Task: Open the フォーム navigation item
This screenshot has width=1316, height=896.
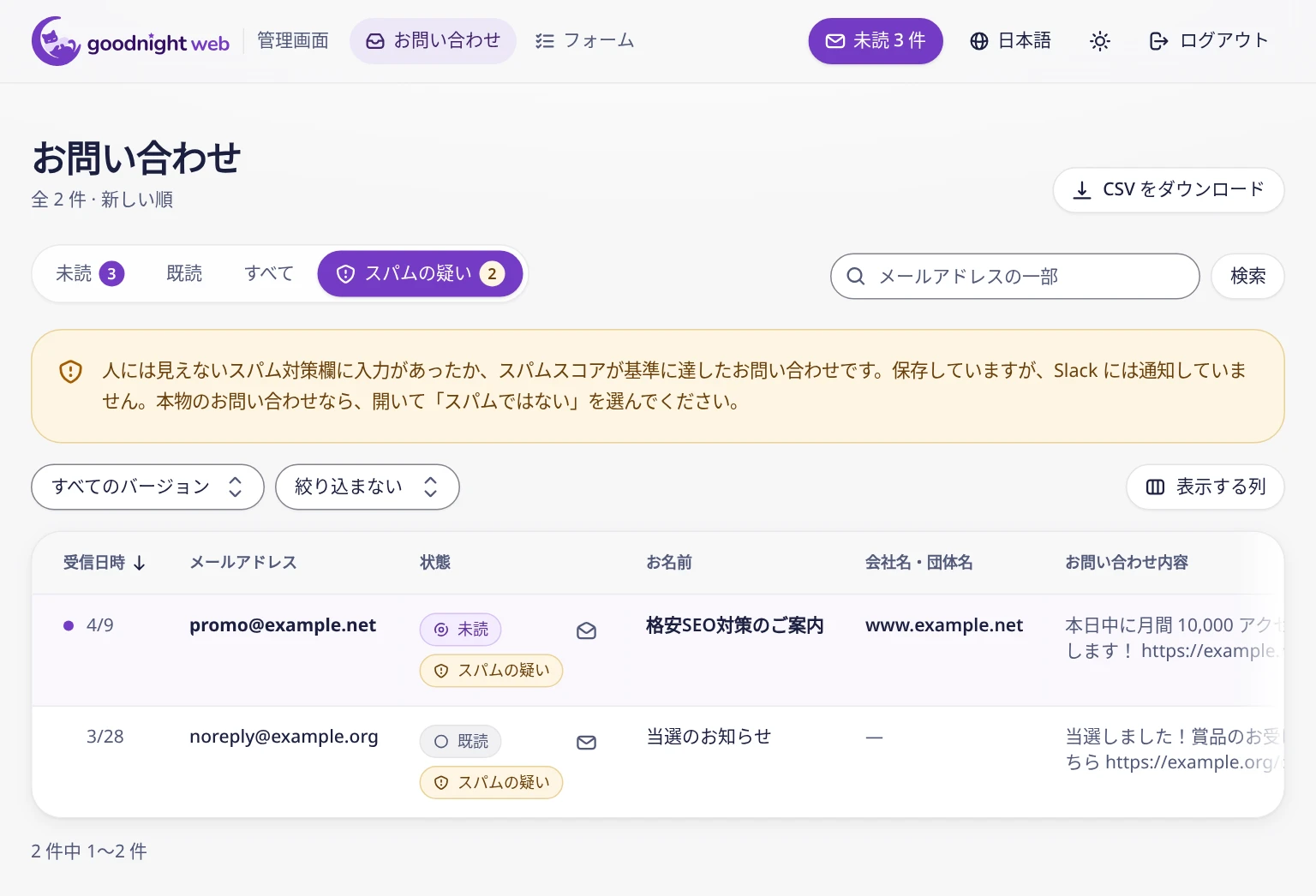Action: (584, 41)
